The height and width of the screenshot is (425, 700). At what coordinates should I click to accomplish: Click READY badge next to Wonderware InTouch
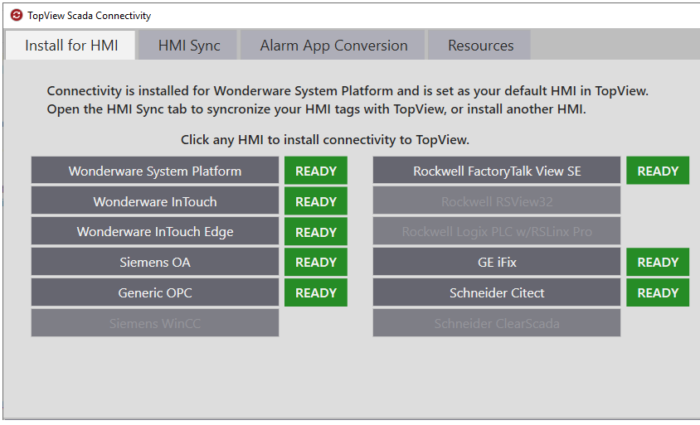pyautogui.click(x=316, y=201)
